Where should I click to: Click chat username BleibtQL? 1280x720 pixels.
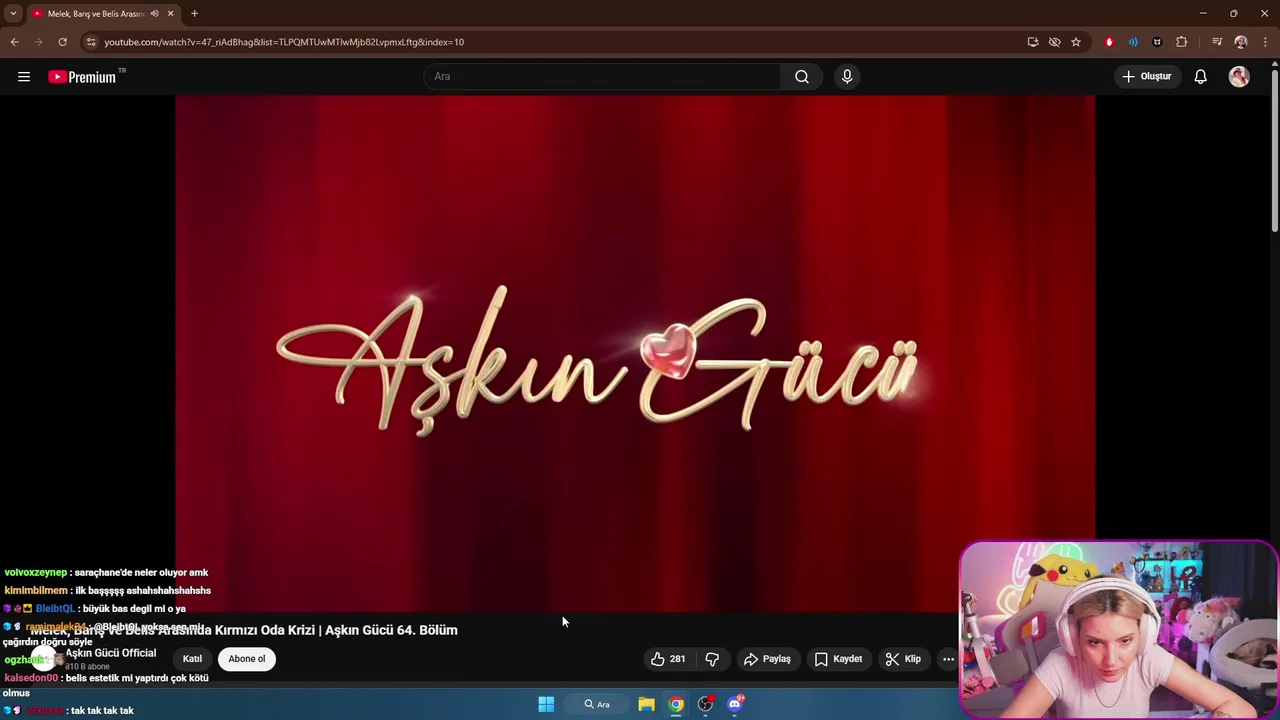click(x=55, y=608)
